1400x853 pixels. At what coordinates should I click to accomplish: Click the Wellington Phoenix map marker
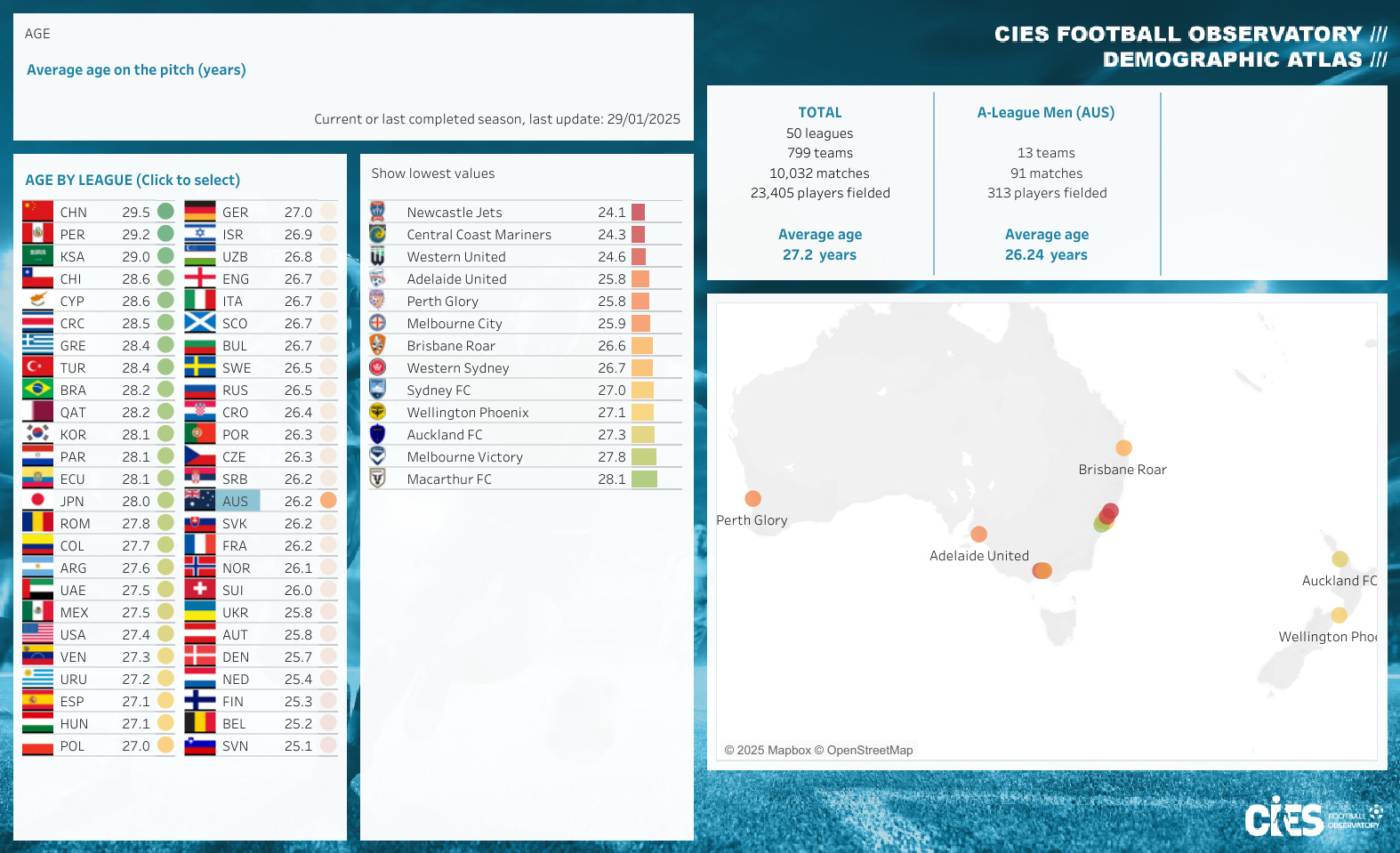[x=1340, y=615]
